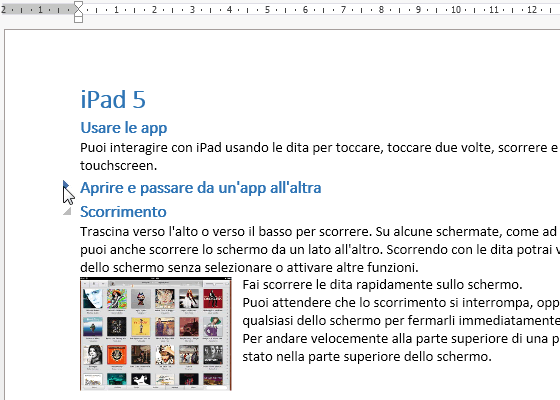Click the orange album cover in the image

(x=117, y=354)
